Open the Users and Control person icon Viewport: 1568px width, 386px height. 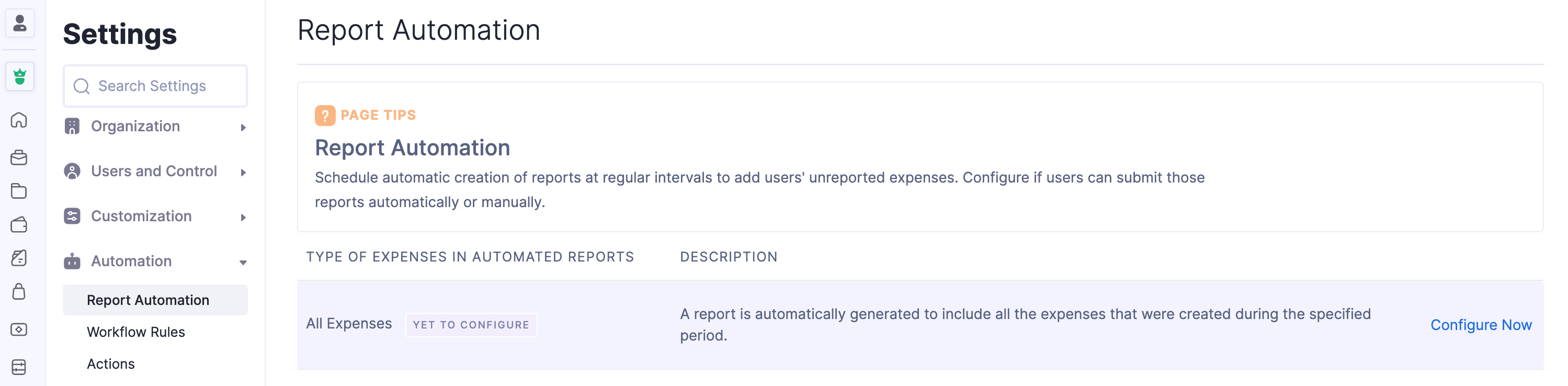click(72, 171)
